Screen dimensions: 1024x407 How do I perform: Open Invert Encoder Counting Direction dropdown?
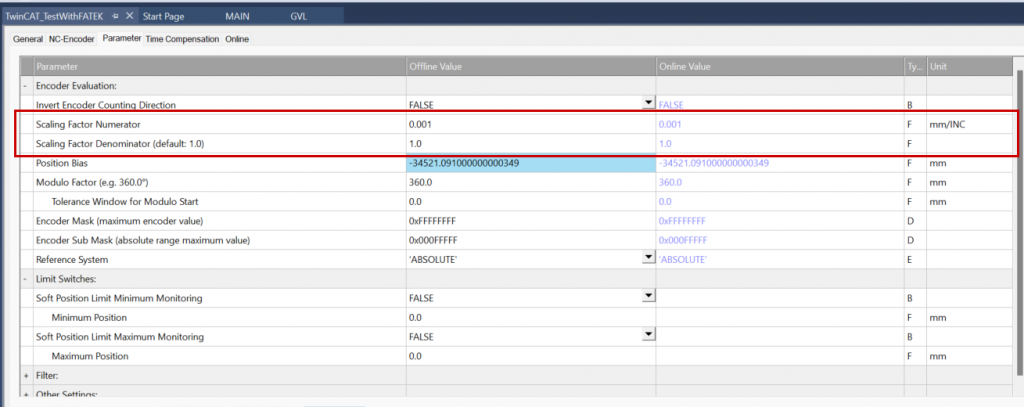click(647, 103)
